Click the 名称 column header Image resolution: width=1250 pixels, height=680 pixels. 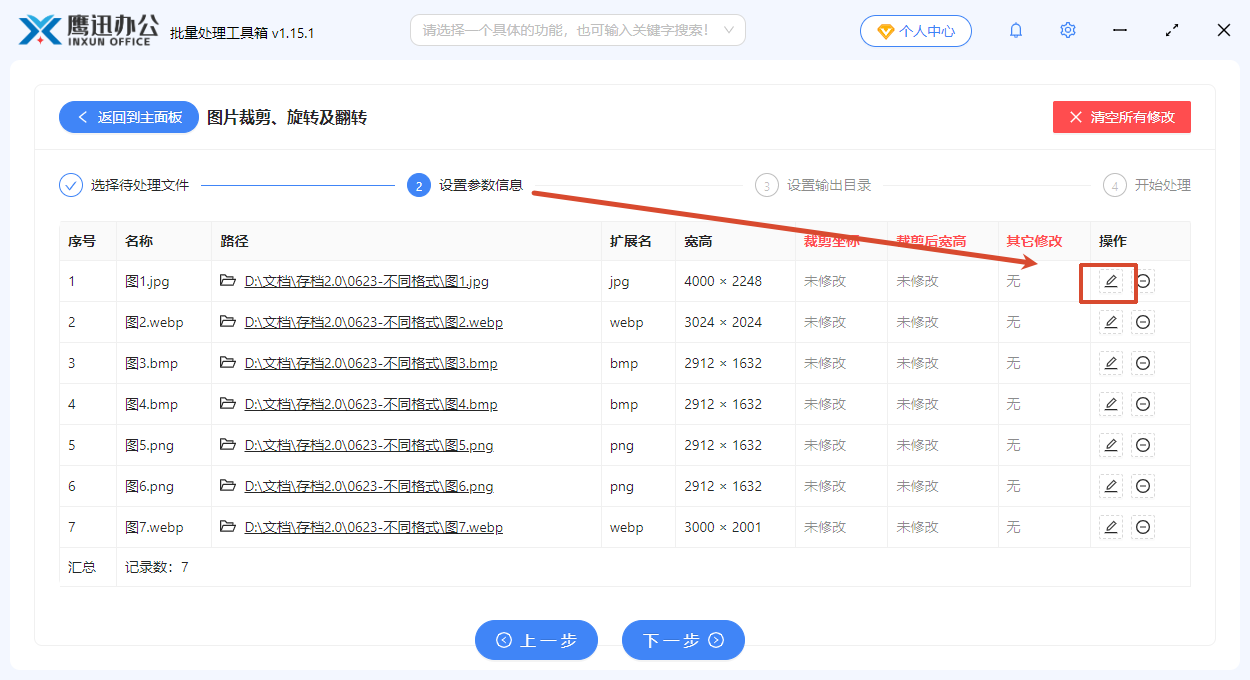(139, 241)
